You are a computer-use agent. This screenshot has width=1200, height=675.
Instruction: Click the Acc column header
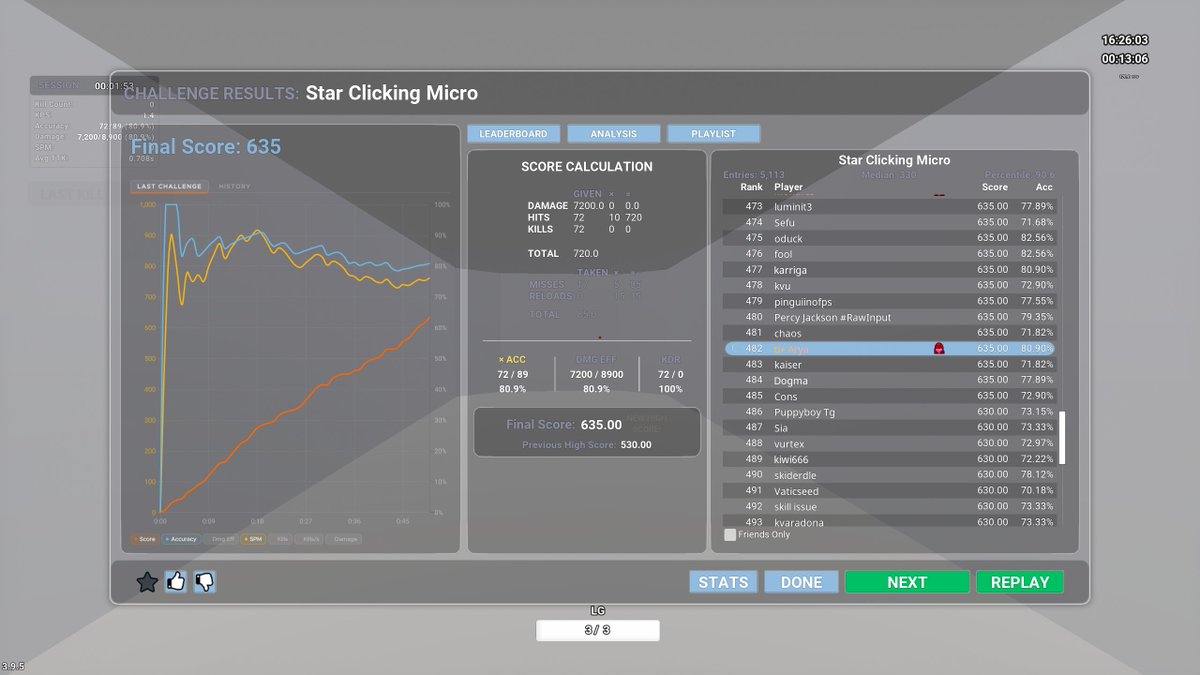point(1044,187)
